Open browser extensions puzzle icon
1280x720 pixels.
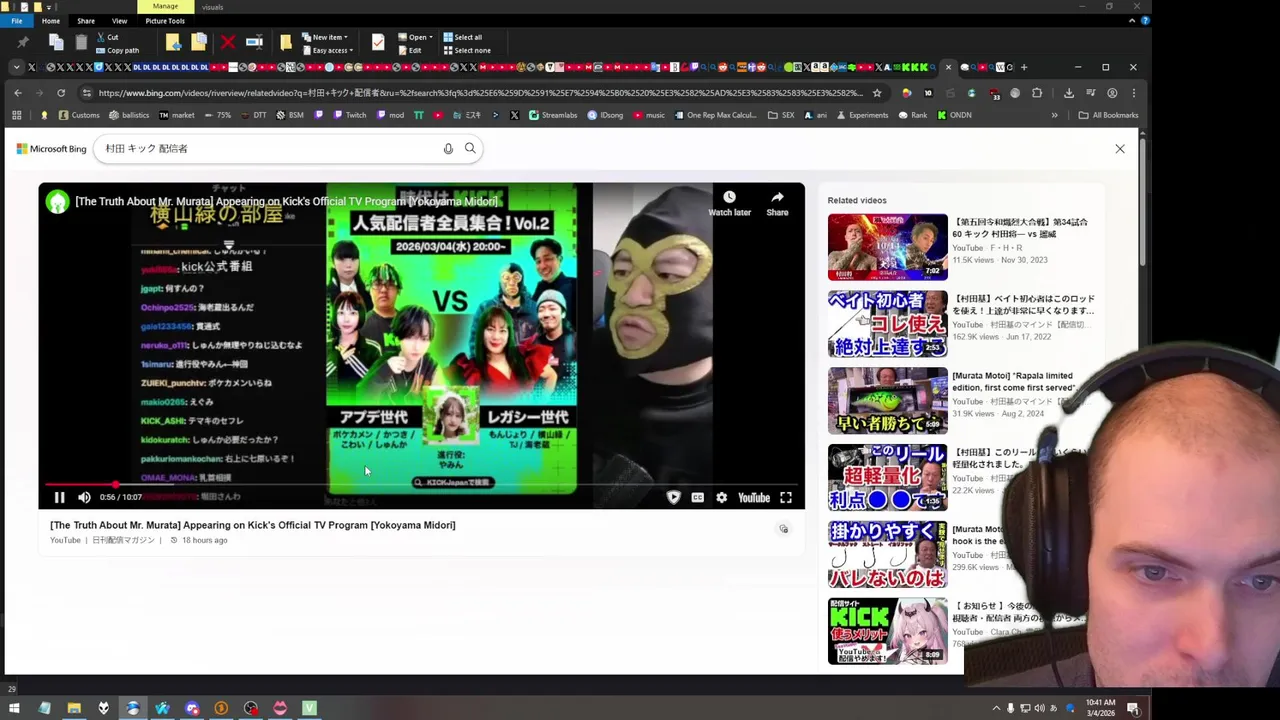tap(1037, 93)
